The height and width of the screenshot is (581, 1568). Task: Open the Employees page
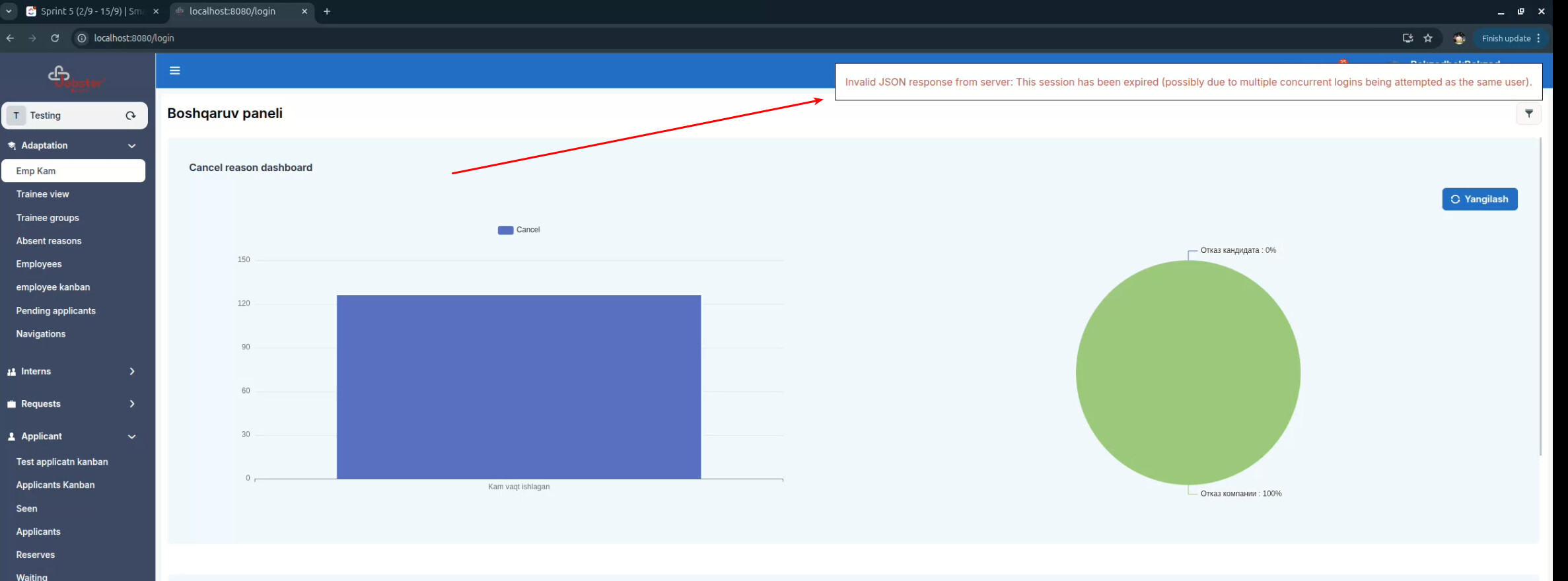click(x=39, y=264)
